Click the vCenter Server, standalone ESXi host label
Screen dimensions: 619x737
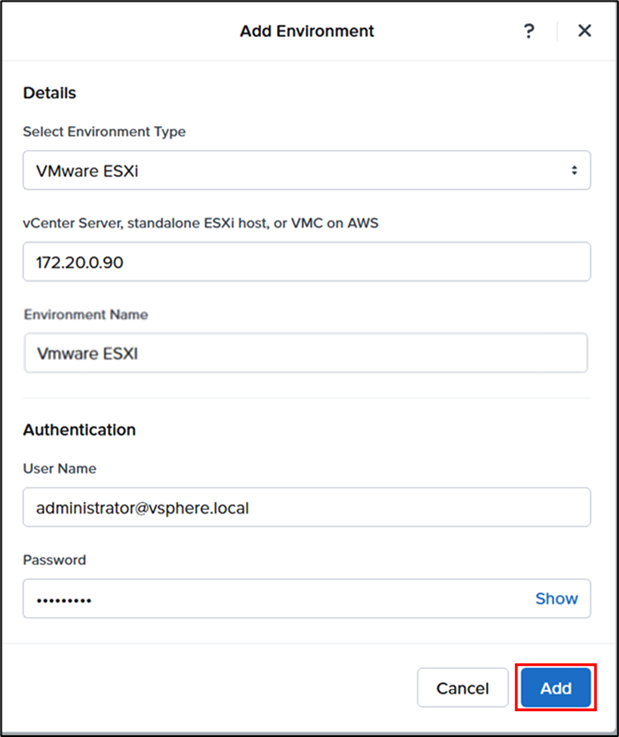click(x=200, y=223)
